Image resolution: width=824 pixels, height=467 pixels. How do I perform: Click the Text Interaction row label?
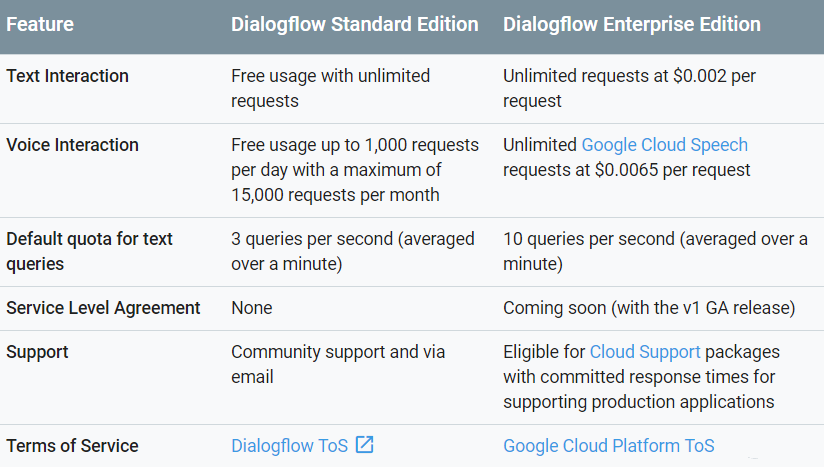pyautogui.click(x=67, y=76)
